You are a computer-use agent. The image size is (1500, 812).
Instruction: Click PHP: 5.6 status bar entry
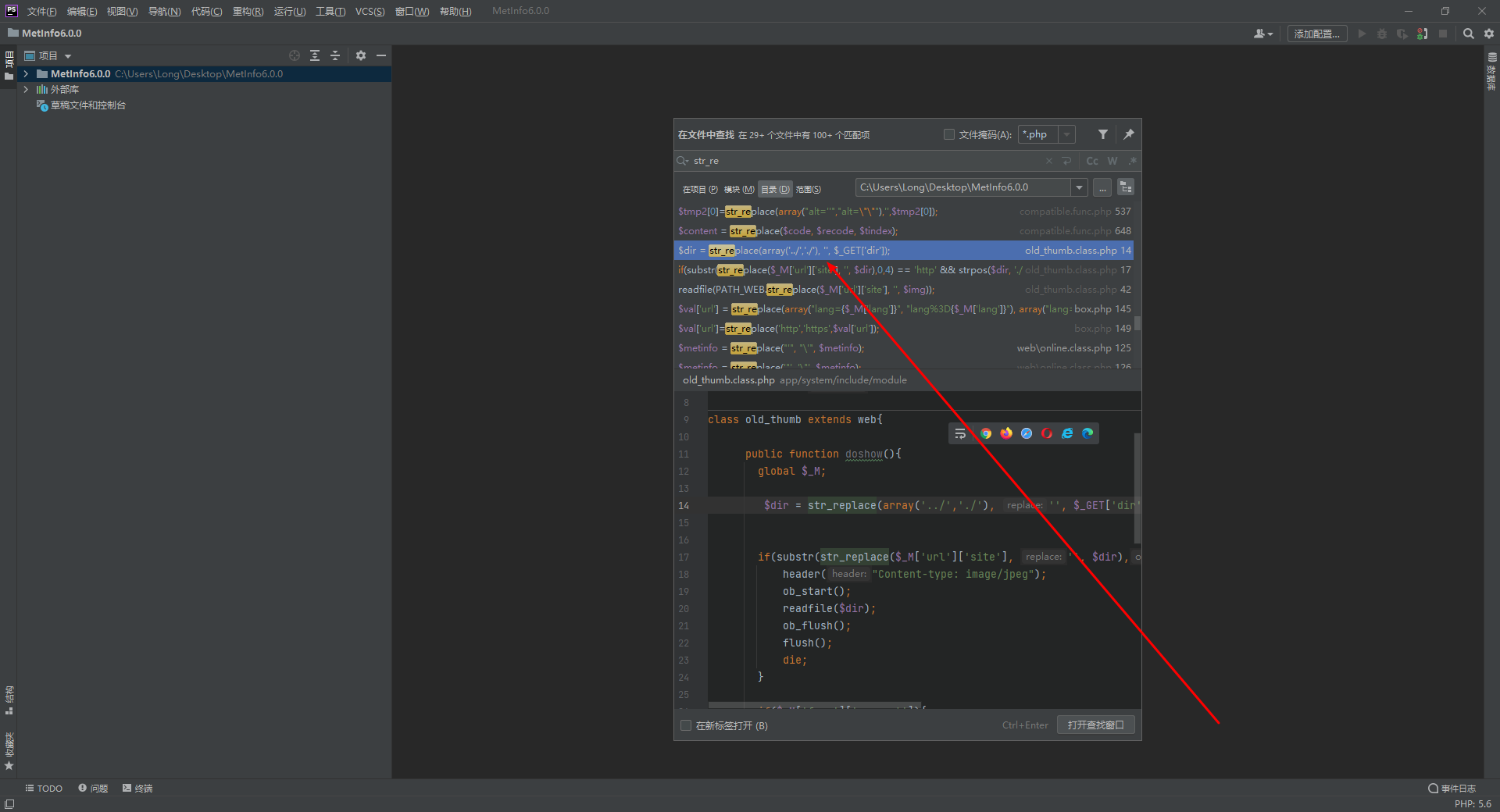1473,803
